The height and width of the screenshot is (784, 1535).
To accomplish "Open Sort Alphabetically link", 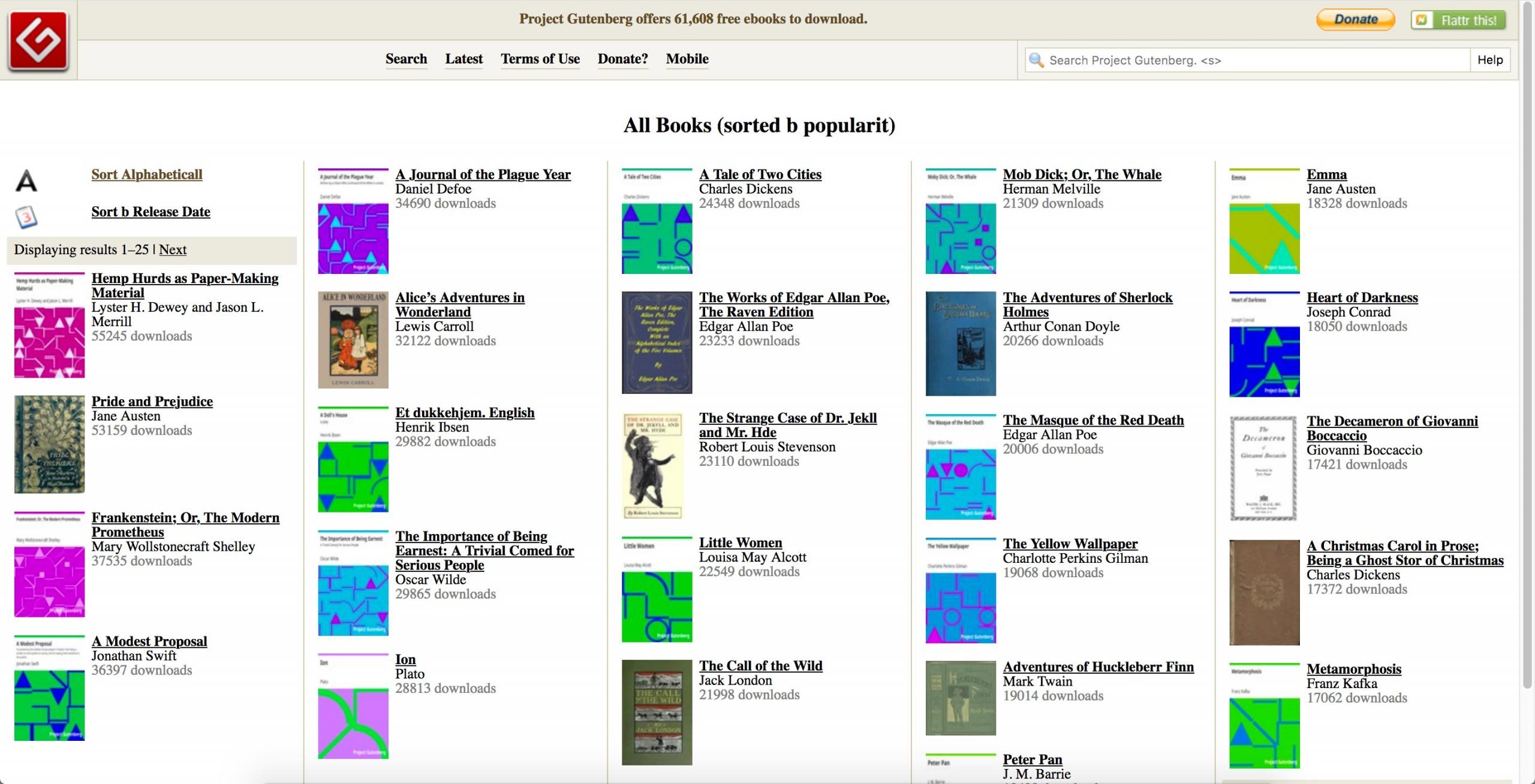I will 146,174.
